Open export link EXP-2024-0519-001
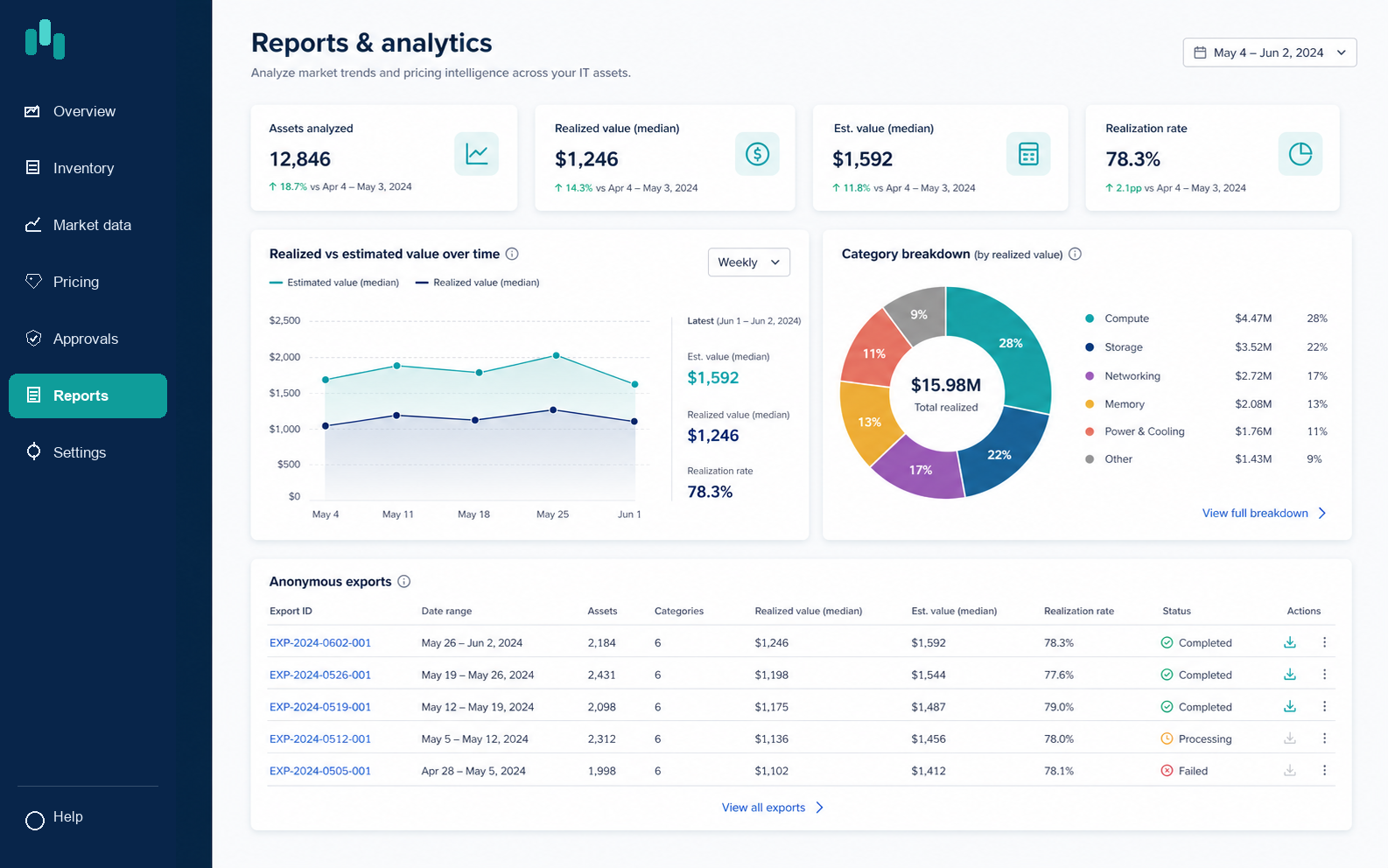This screenshot has width=1388, height=868. click(x=320, y=706)
